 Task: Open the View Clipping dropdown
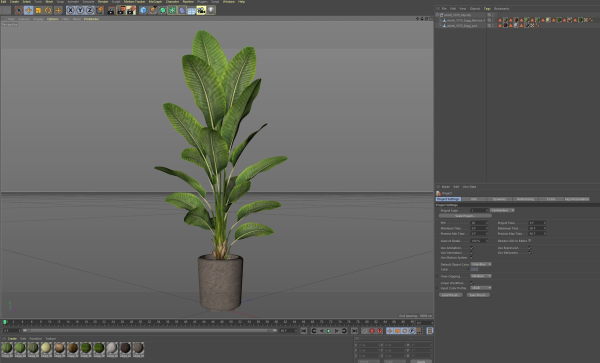(481, 276)
